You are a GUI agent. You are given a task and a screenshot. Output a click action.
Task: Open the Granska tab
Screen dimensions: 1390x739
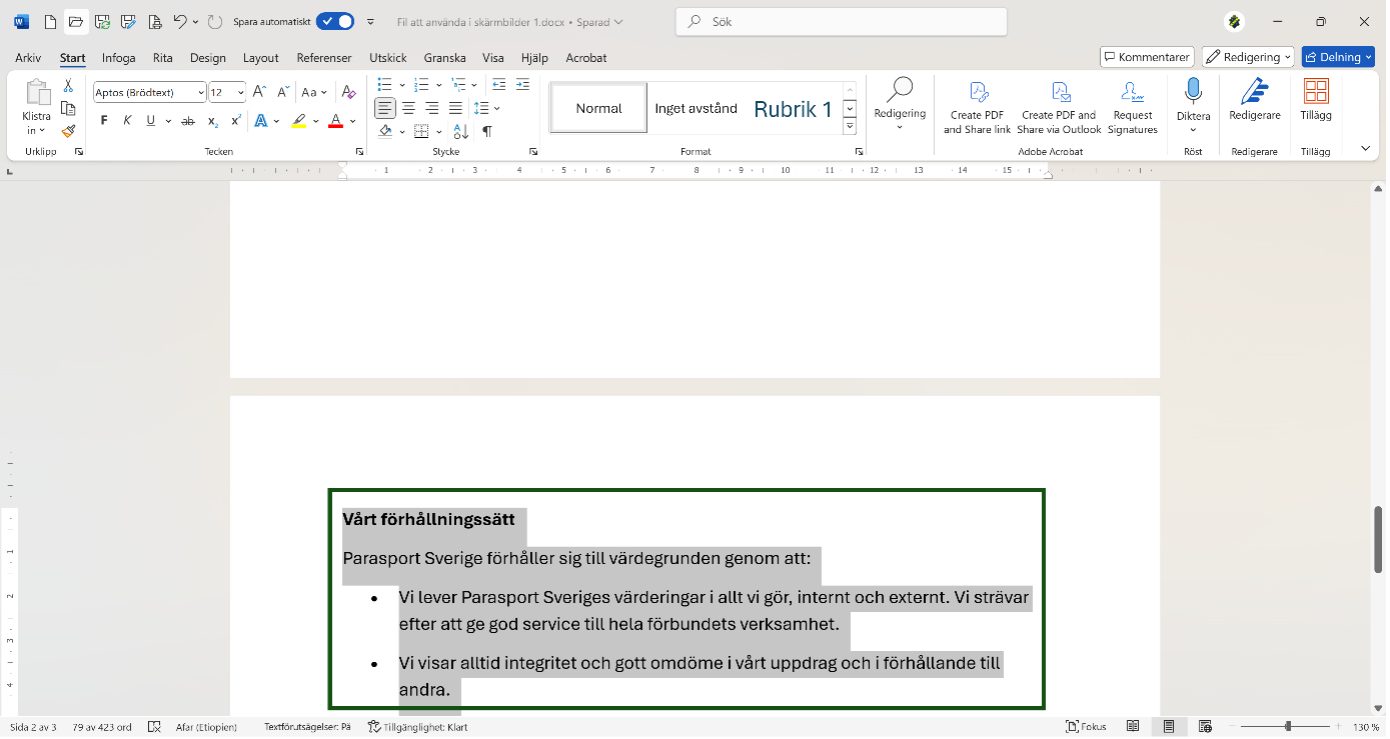click(x=445, y=58)
